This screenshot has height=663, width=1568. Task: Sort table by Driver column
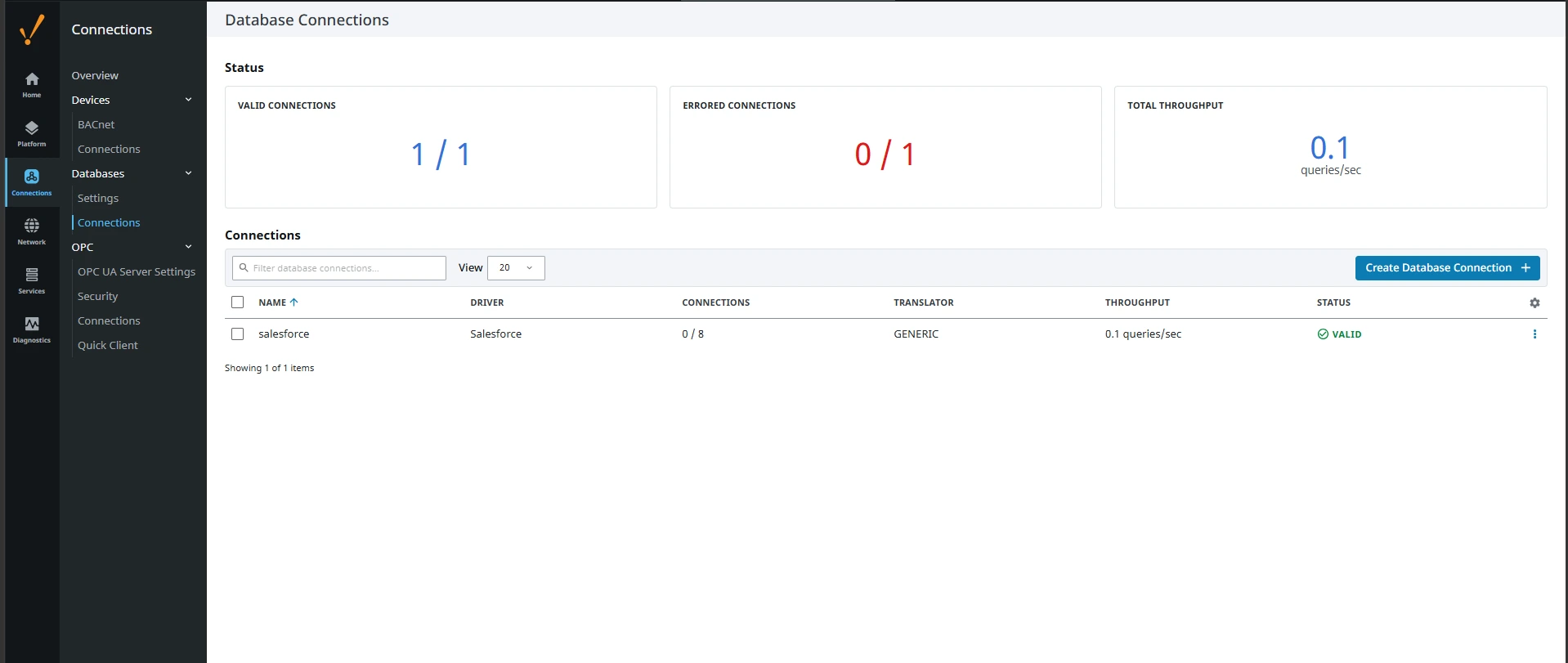487,302
